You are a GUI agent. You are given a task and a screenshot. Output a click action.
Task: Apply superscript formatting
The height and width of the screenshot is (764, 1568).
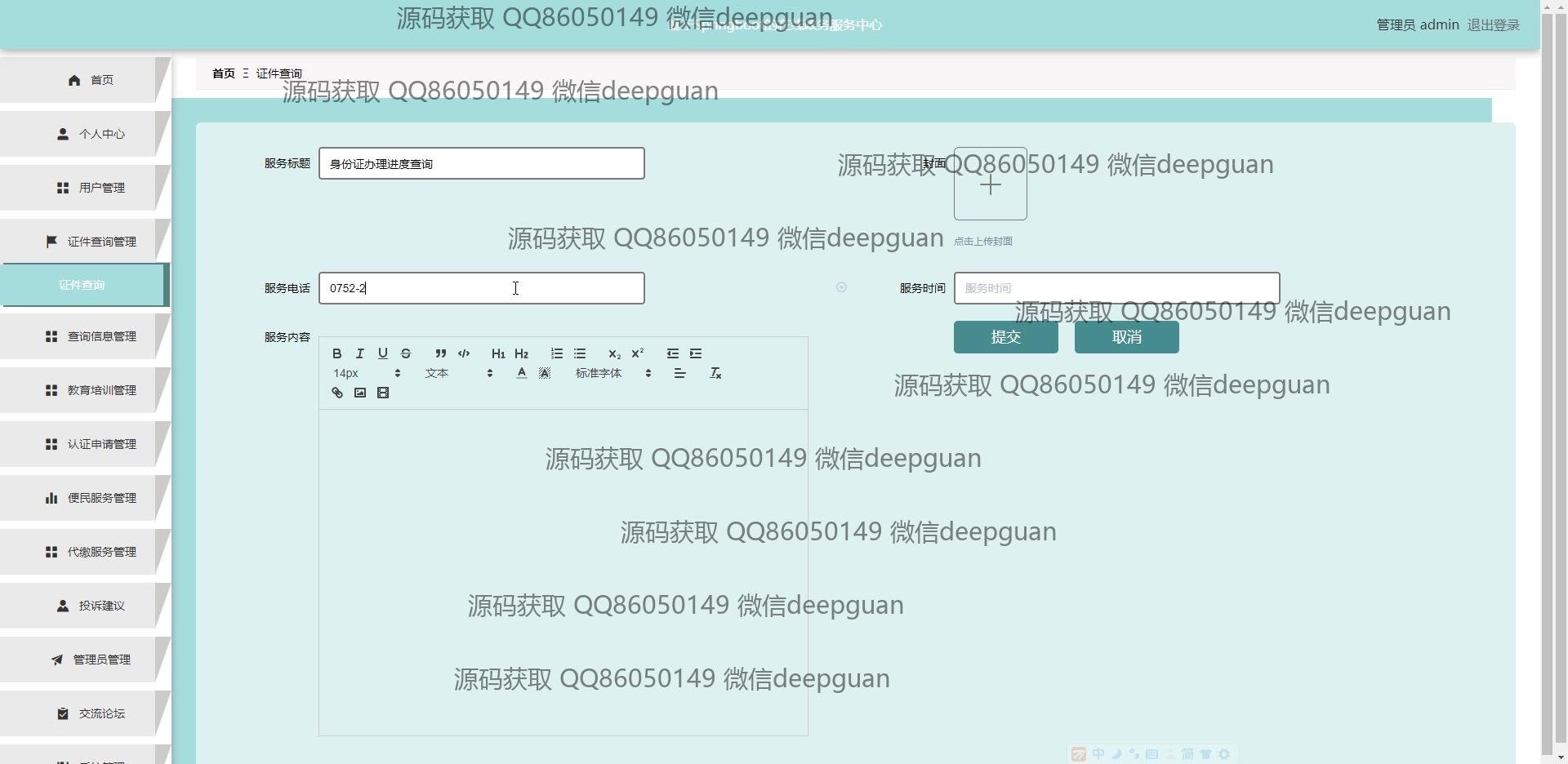638,353
